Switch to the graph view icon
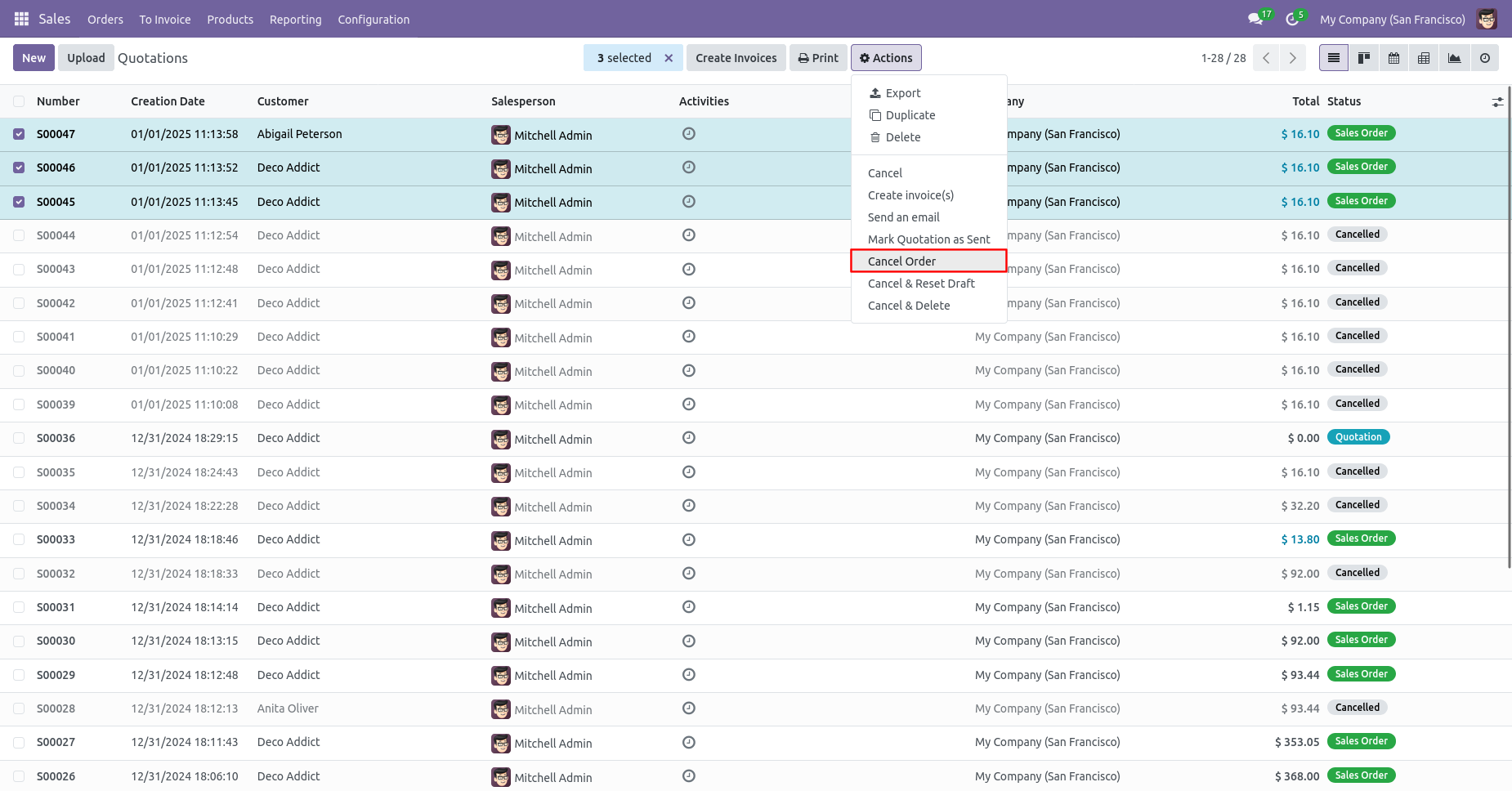Viewport: 1512px width, 791px height. coord(1455,58)
